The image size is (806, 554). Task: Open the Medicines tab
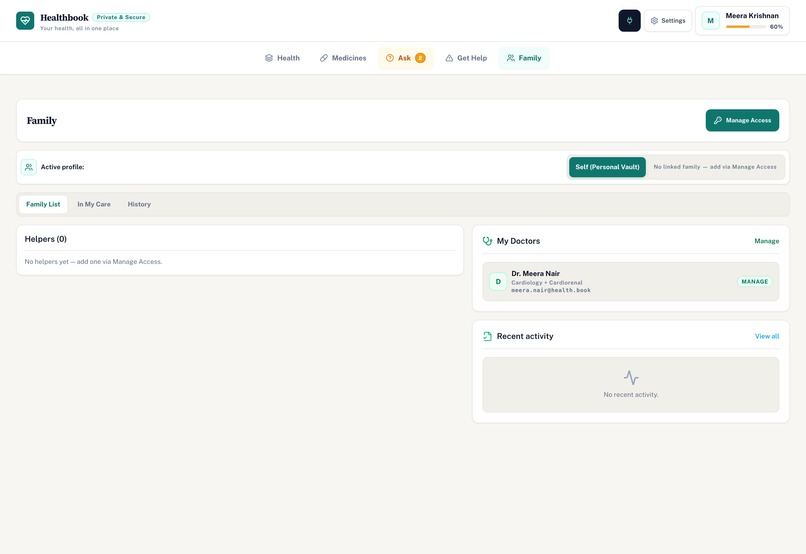pos(343,58)
